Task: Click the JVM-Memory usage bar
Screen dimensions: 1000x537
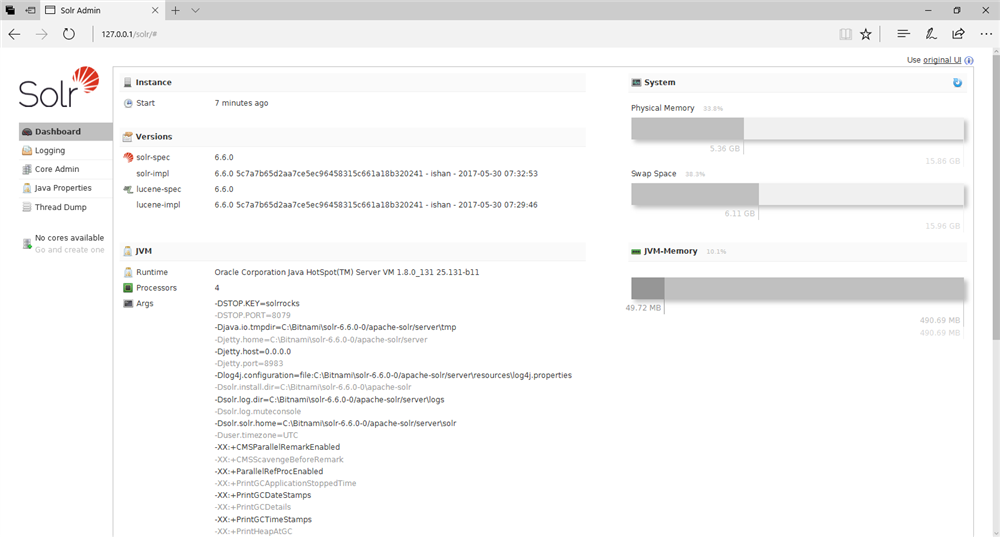Action: (797, 288)
